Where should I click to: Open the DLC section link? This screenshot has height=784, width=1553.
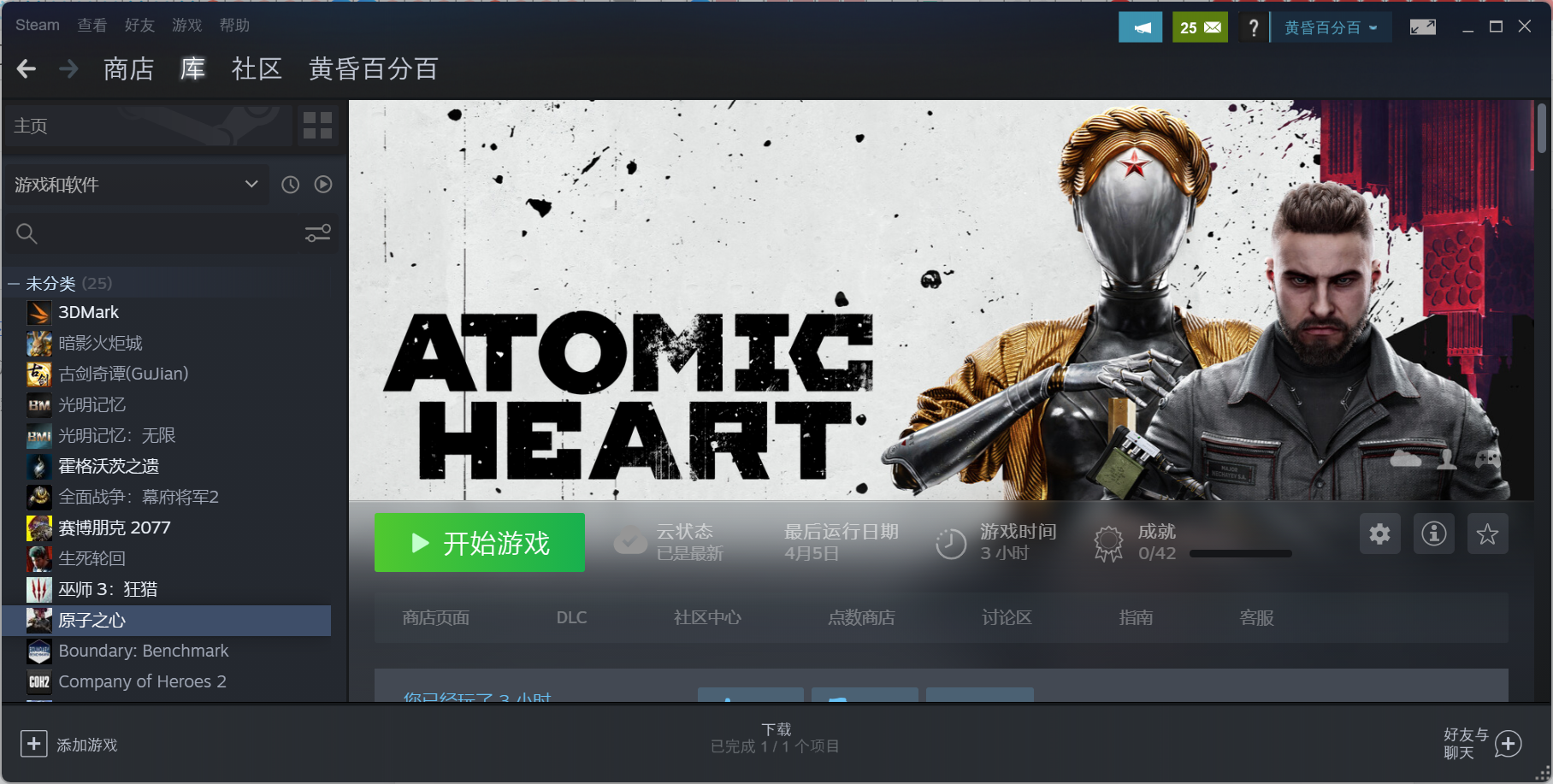point(571,617)
